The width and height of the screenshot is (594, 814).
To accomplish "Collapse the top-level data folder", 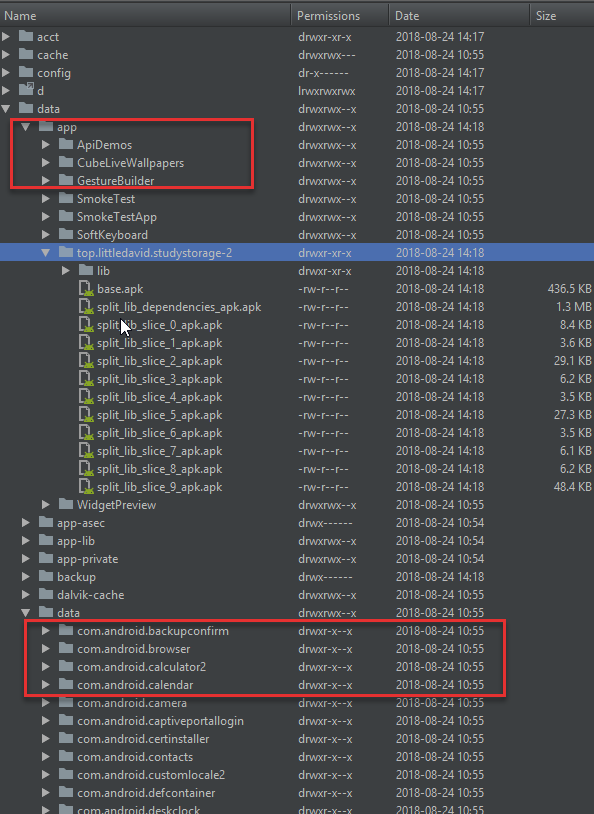I will click(x=6, y=108).
